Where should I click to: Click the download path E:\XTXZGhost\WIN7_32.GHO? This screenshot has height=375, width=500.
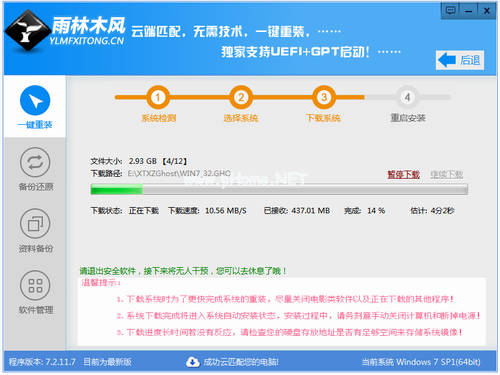pos(179,174)
